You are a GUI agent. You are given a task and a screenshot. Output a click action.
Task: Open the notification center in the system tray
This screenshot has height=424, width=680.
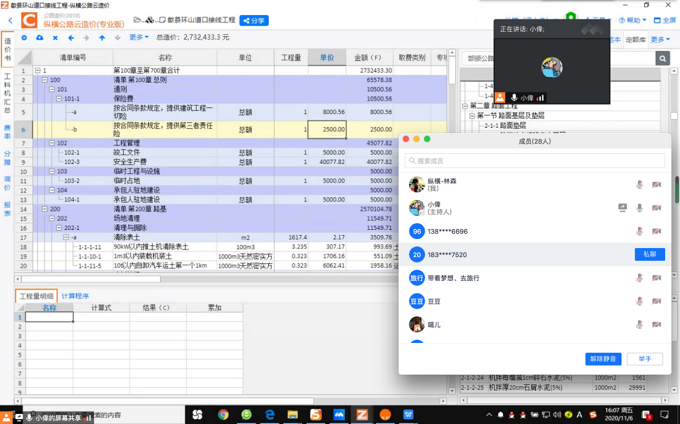coord(664,415)
